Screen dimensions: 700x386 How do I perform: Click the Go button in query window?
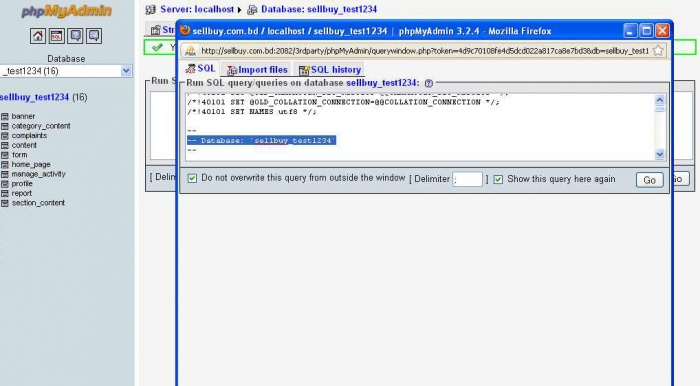(650, 180)
